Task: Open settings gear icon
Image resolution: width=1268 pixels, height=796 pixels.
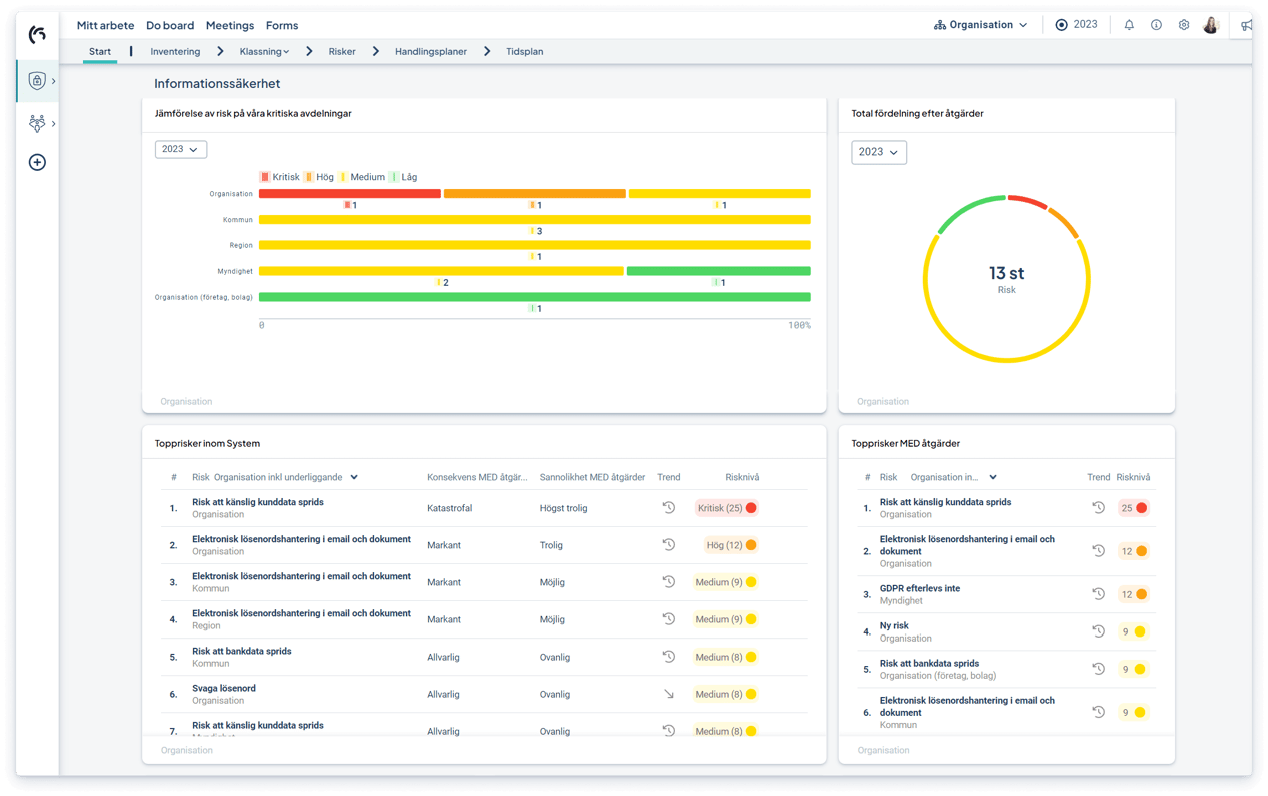Action: pyautogui.click(x=1183, y=25)
